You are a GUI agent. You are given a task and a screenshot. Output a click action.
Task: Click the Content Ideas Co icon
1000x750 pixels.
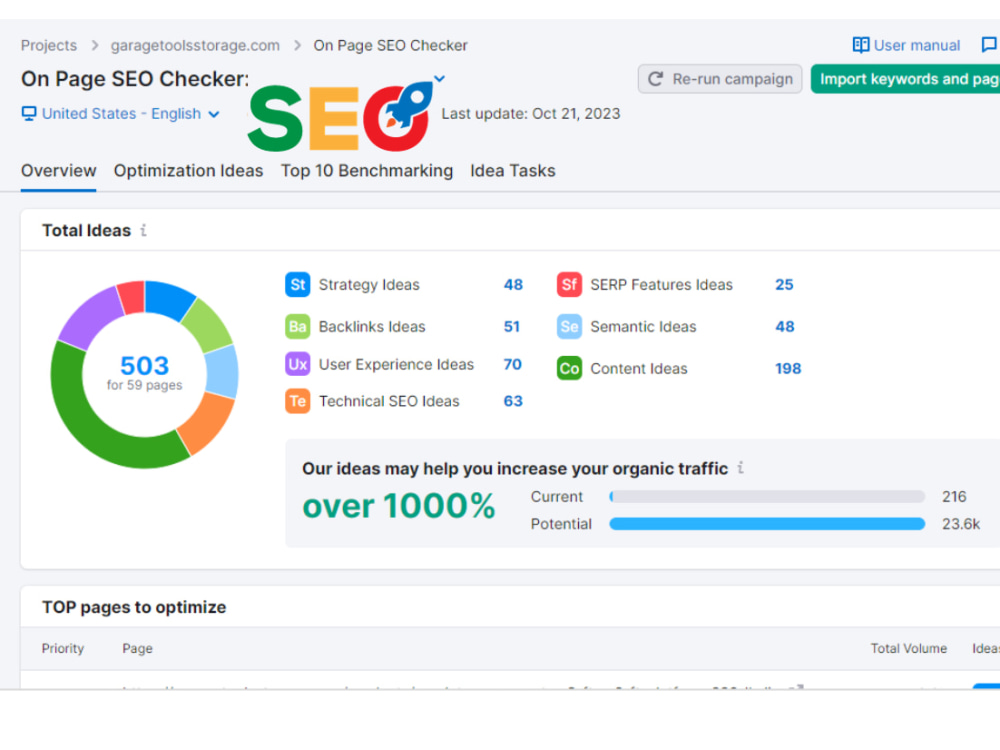569,369
